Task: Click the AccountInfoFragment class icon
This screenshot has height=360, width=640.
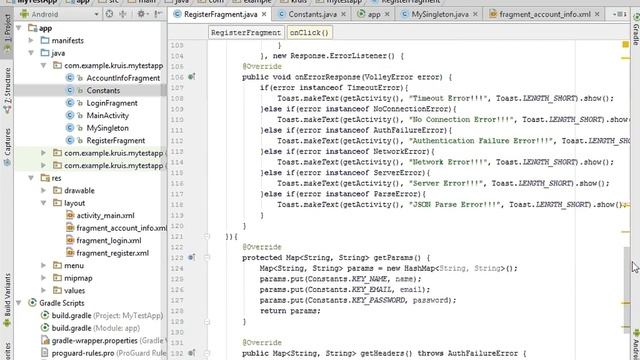Action: click(70, 78)
